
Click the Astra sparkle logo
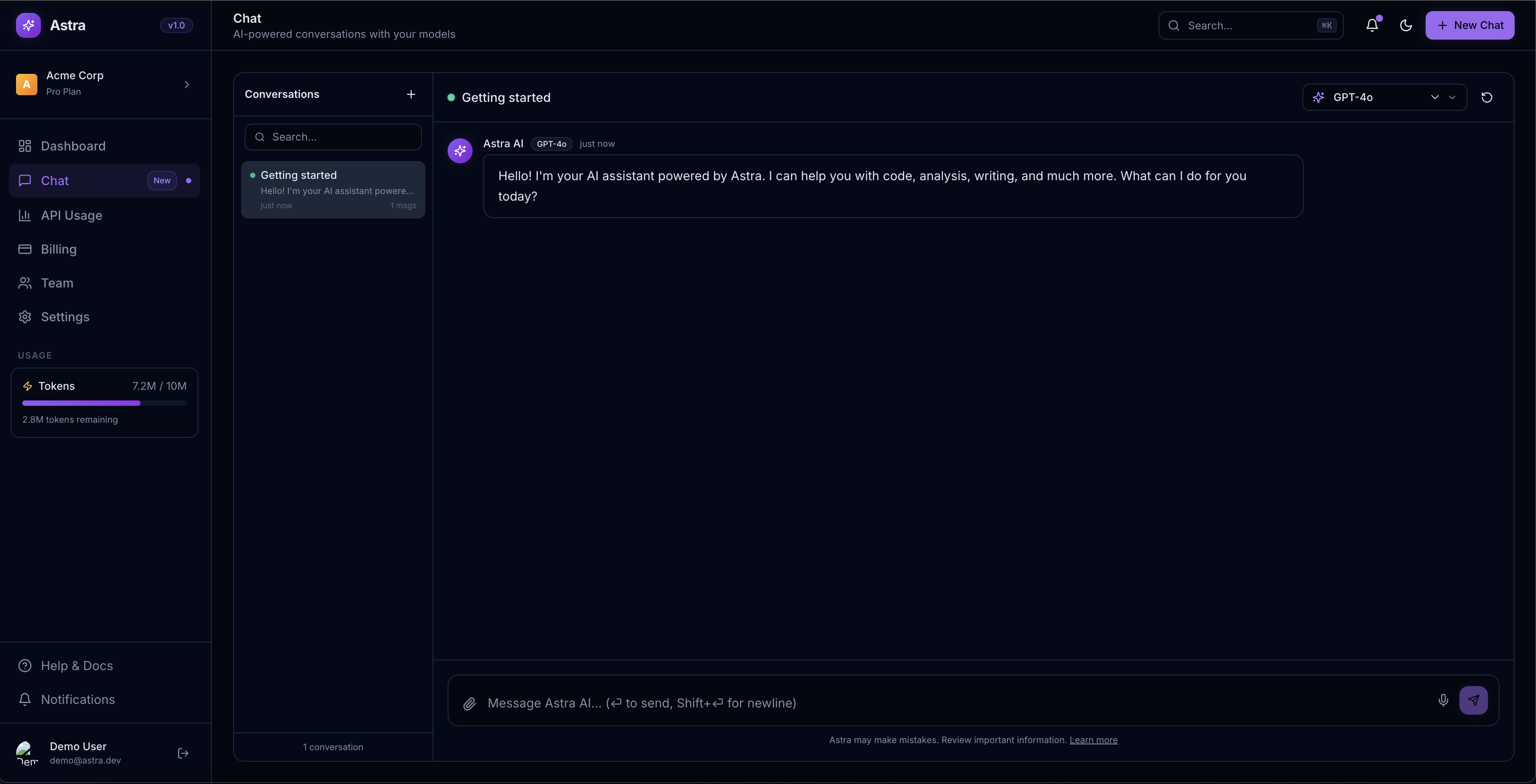pyautogui.click(x=28, y=25)
